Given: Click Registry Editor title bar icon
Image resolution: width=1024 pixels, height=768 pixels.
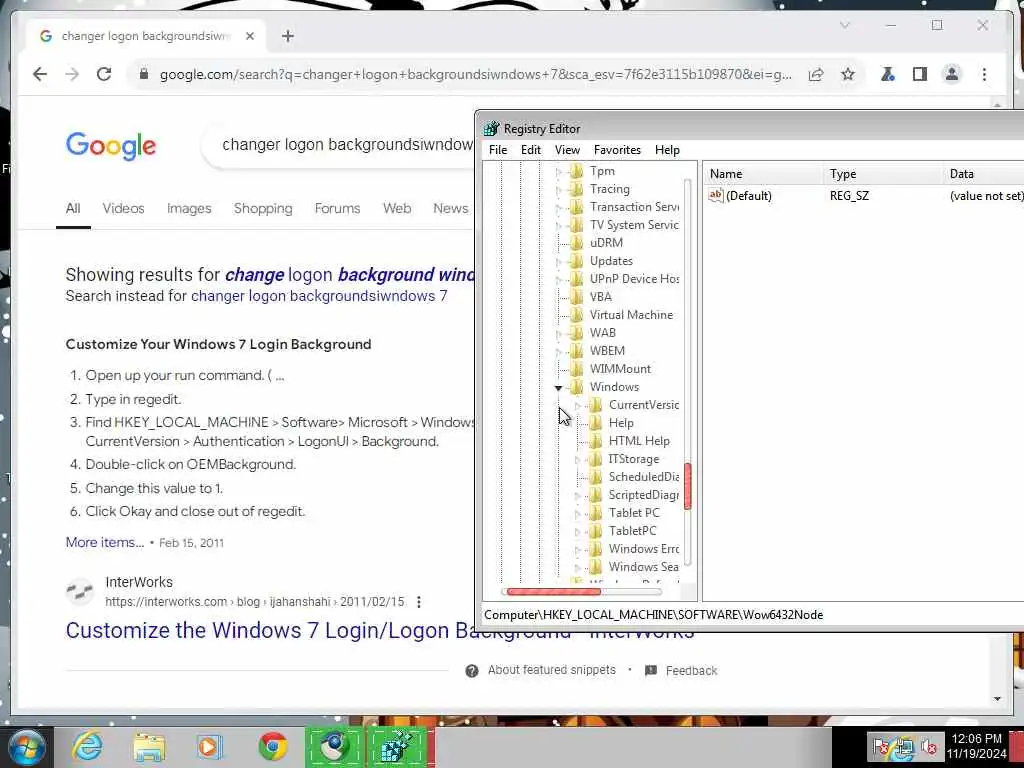Looking at the screenshot, I should [x=491, y=129].
